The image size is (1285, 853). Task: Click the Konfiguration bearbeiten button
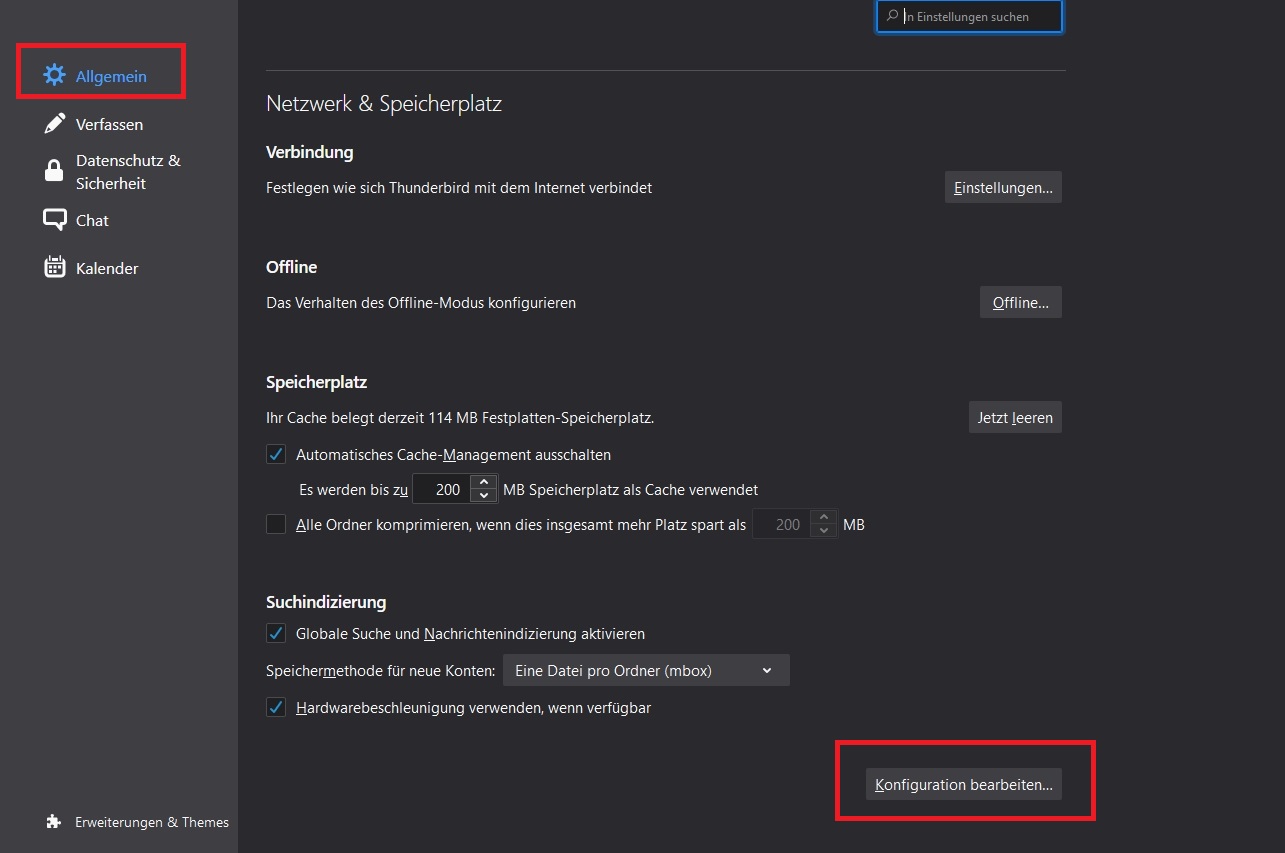pyautogui.click(x=963, y=785)
